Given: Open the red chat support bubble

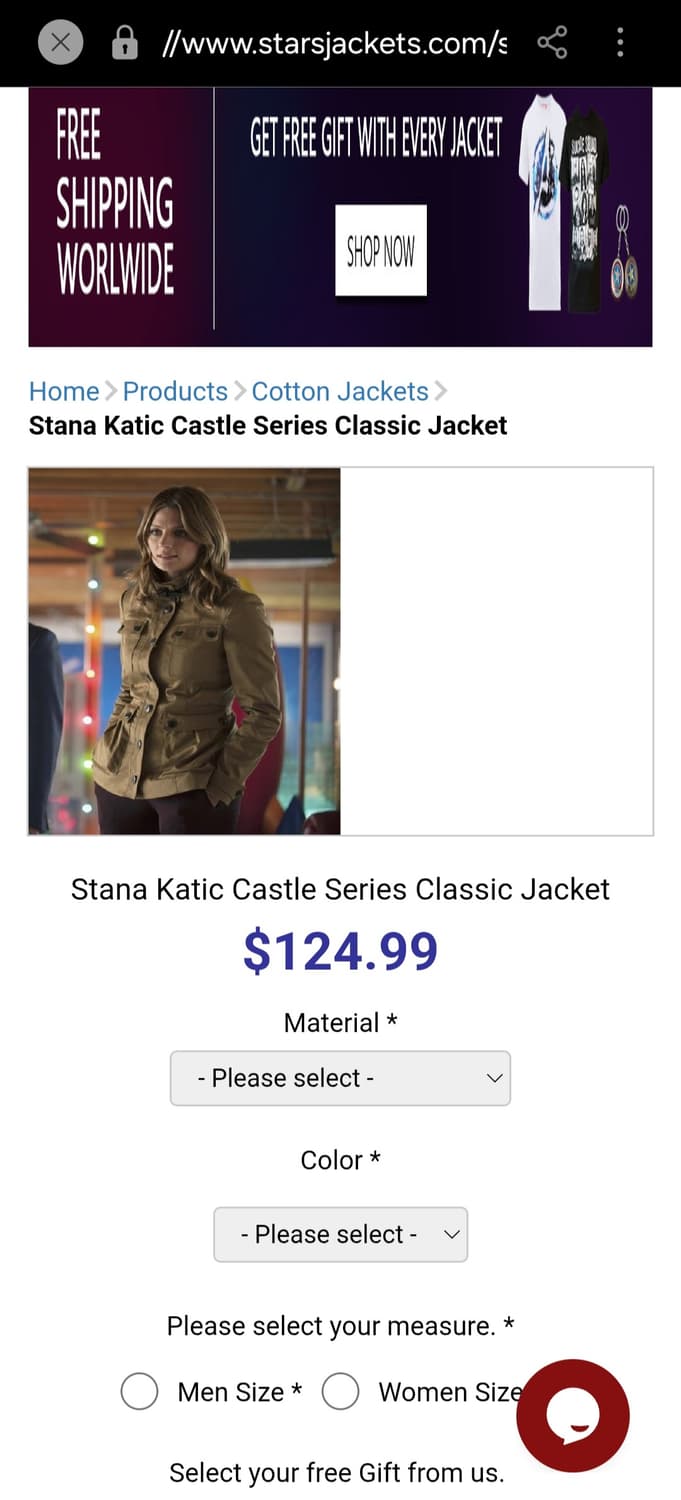Looking at the screenshot, I should click(572, 1415).
